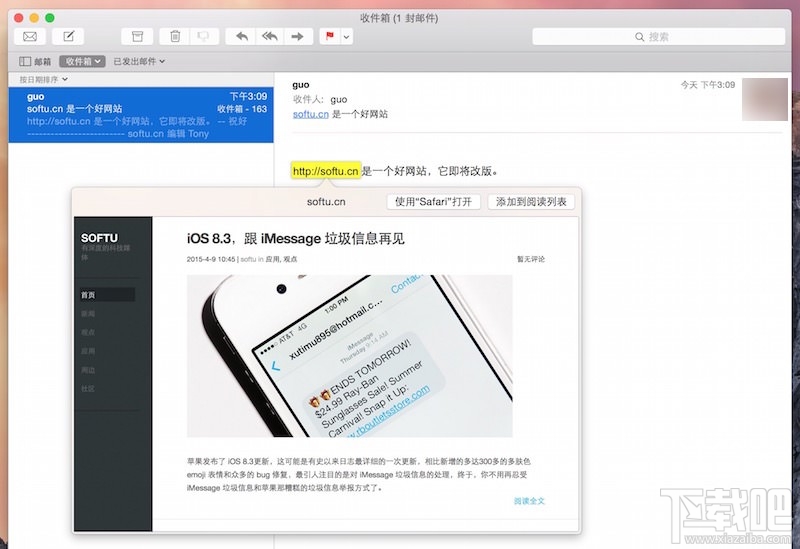Select the 收件箱 inbox favorites tab
Image resolution: width=800 pixels, height=549 pixels.
click(82, 61)
